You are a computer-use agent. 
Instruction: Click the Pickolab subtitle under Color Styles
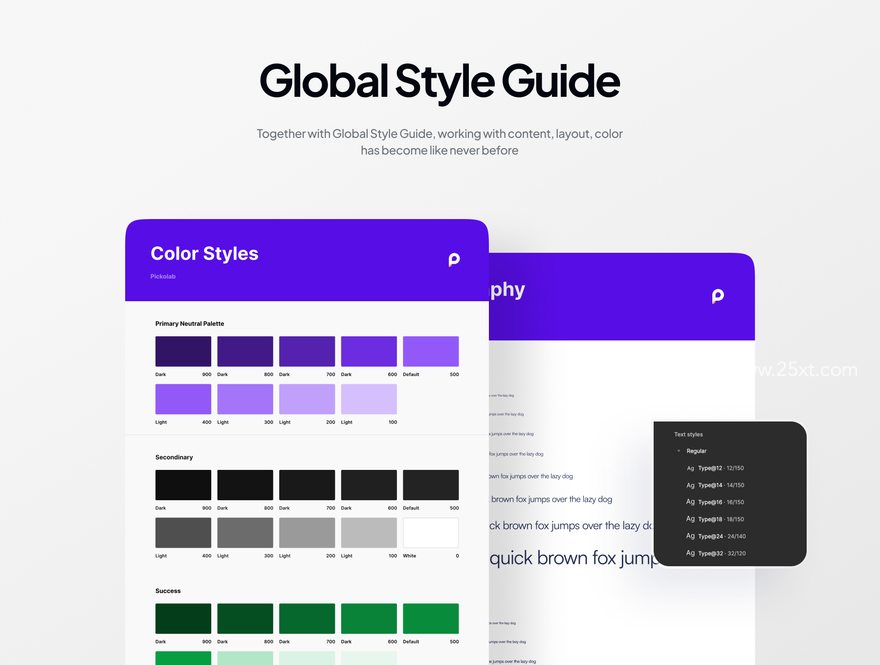click(163, 276)
